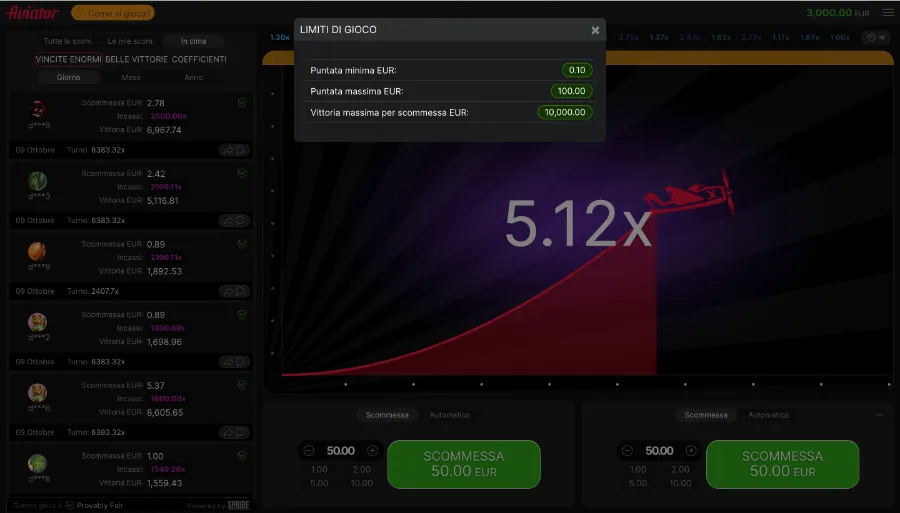Click share/chat icon on first 6383.32x round
Image resolution: width=900 pixels, height=513 pixels.
tap(234, 150)
